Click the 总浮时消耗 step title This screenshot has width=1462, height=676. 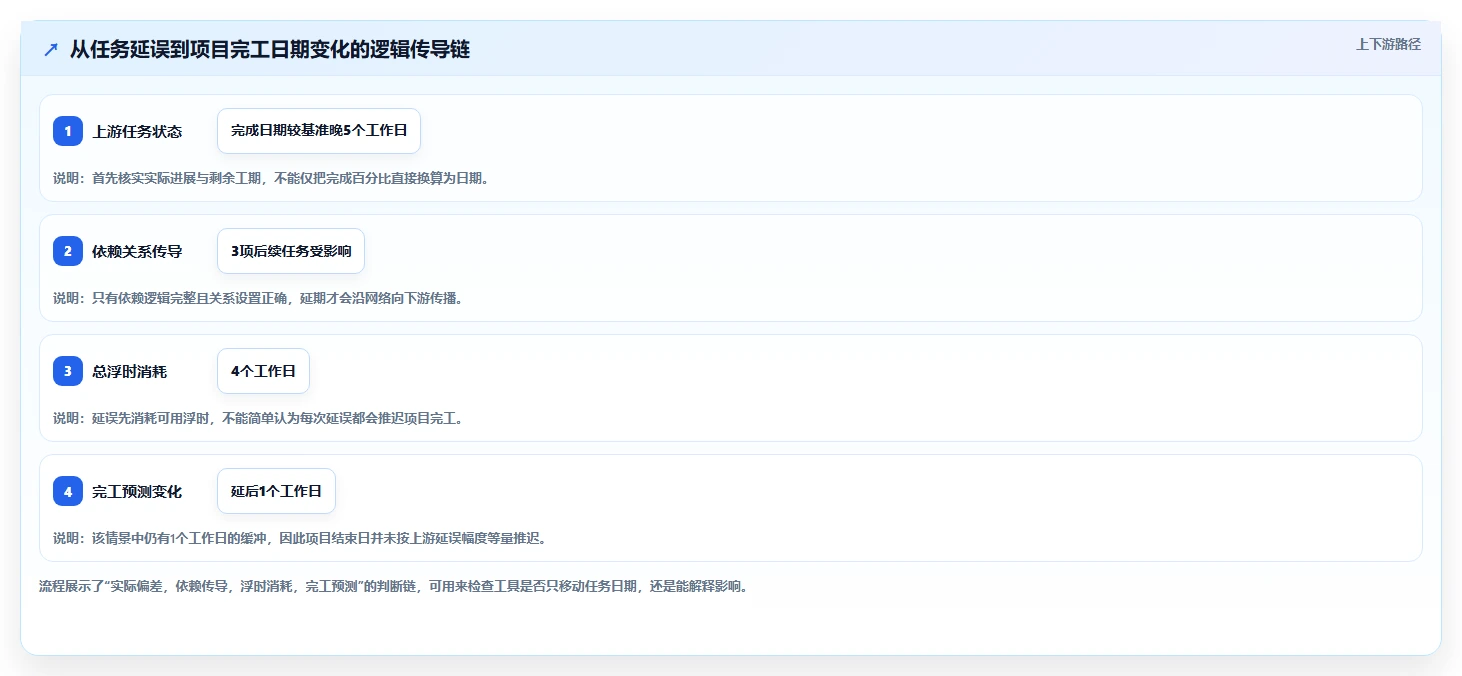tap(130, 371)
